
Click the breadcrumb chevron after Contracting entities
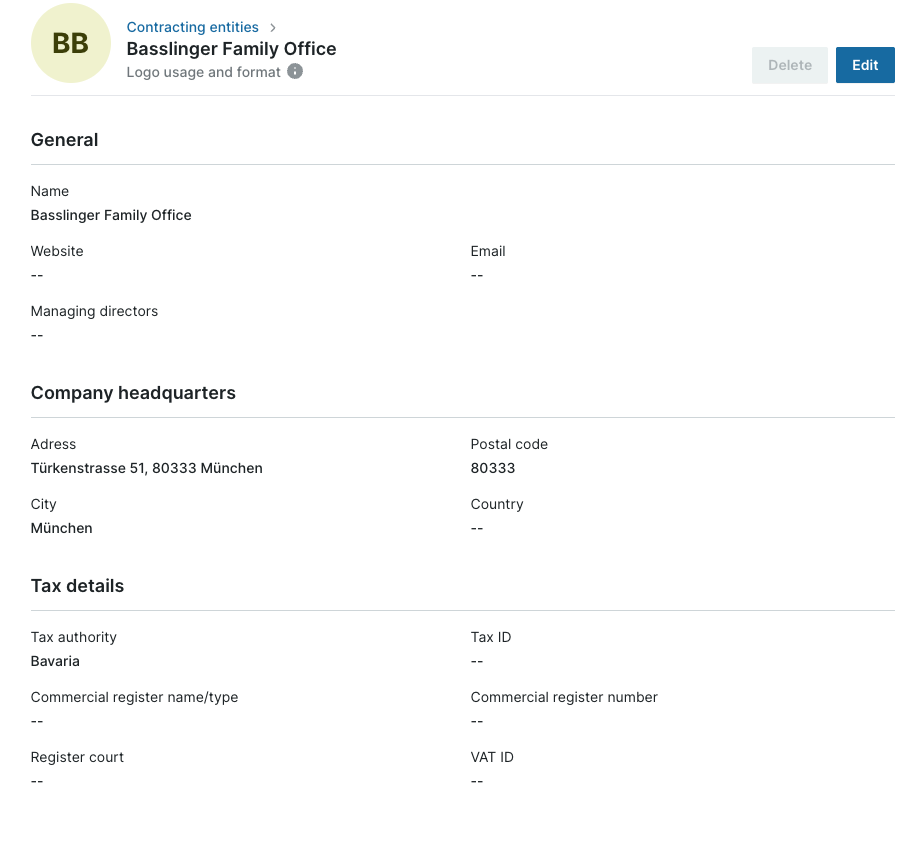coord(273,27)
